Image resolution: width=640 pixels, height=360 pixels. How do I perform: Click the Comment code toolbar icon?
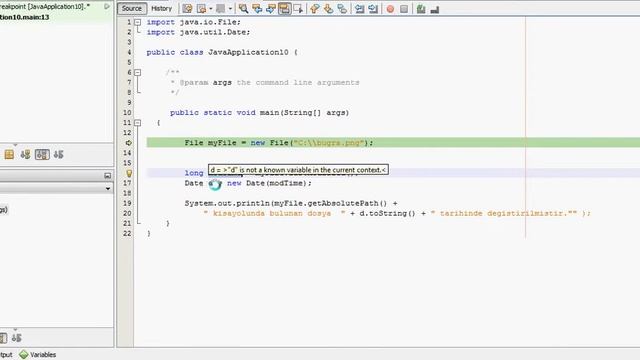point(421,9)
